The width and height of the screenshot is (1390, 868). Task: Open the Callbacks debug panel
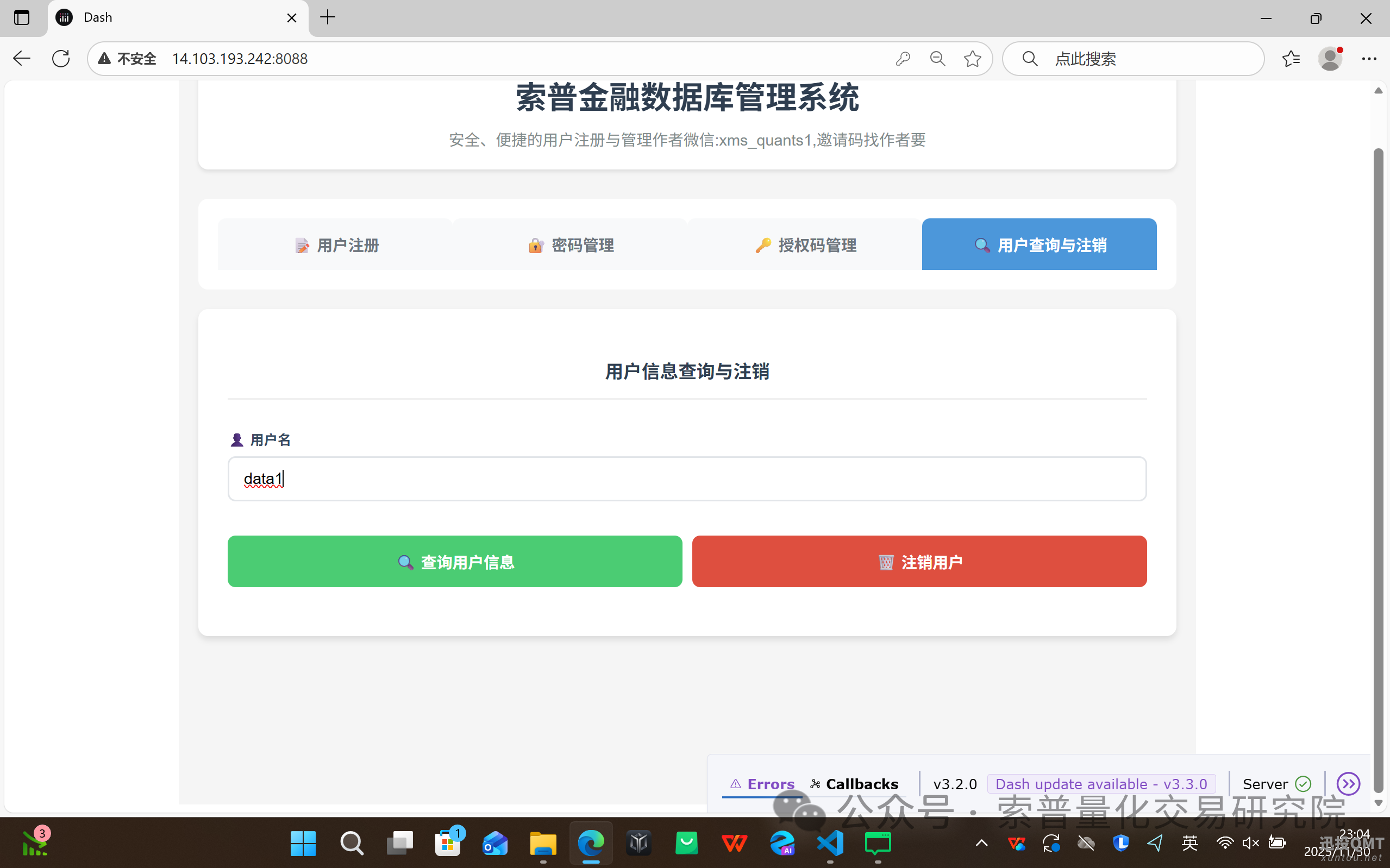click(x=854, y=784)
